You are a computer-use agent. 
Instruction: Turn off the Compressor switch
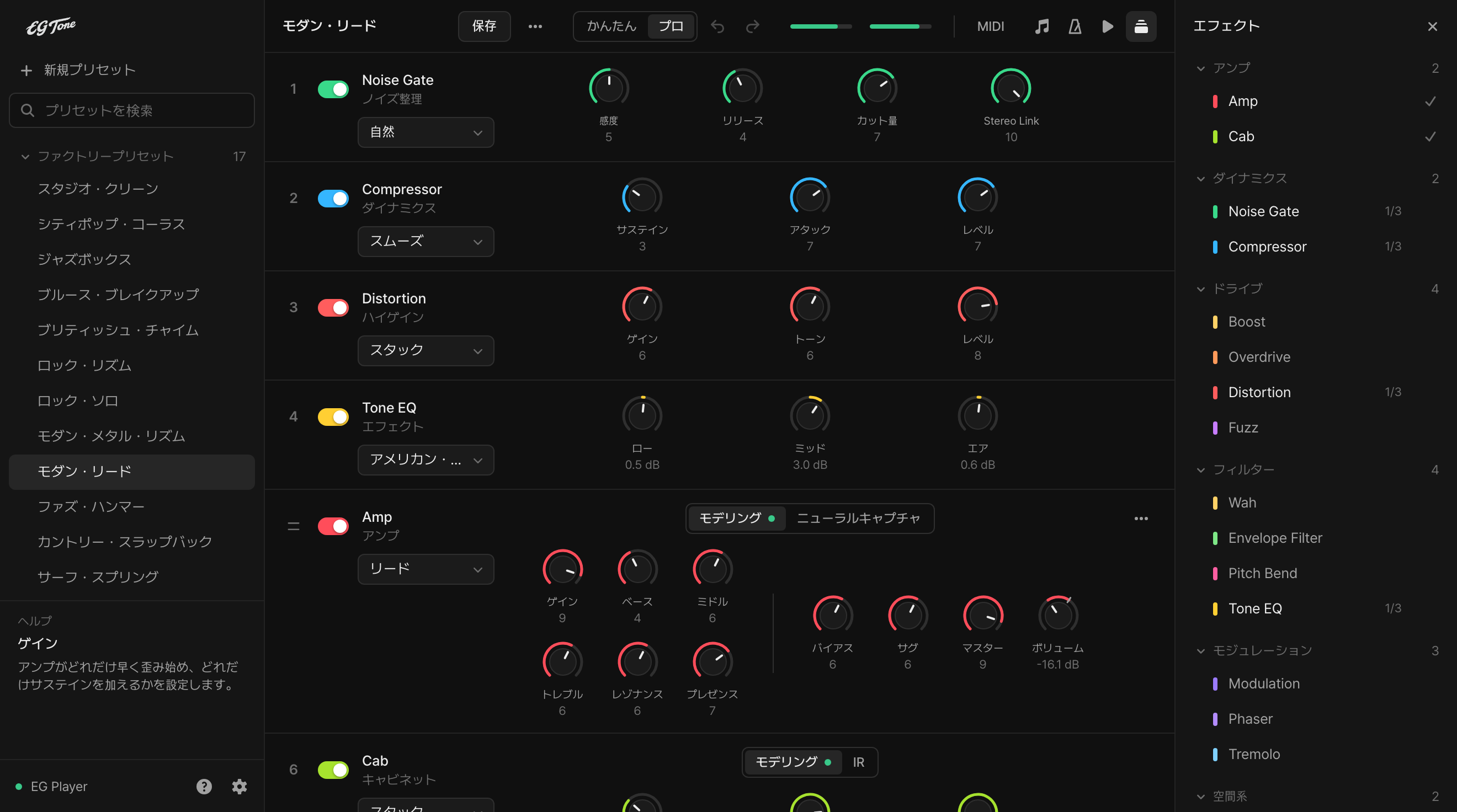[333, 198]
